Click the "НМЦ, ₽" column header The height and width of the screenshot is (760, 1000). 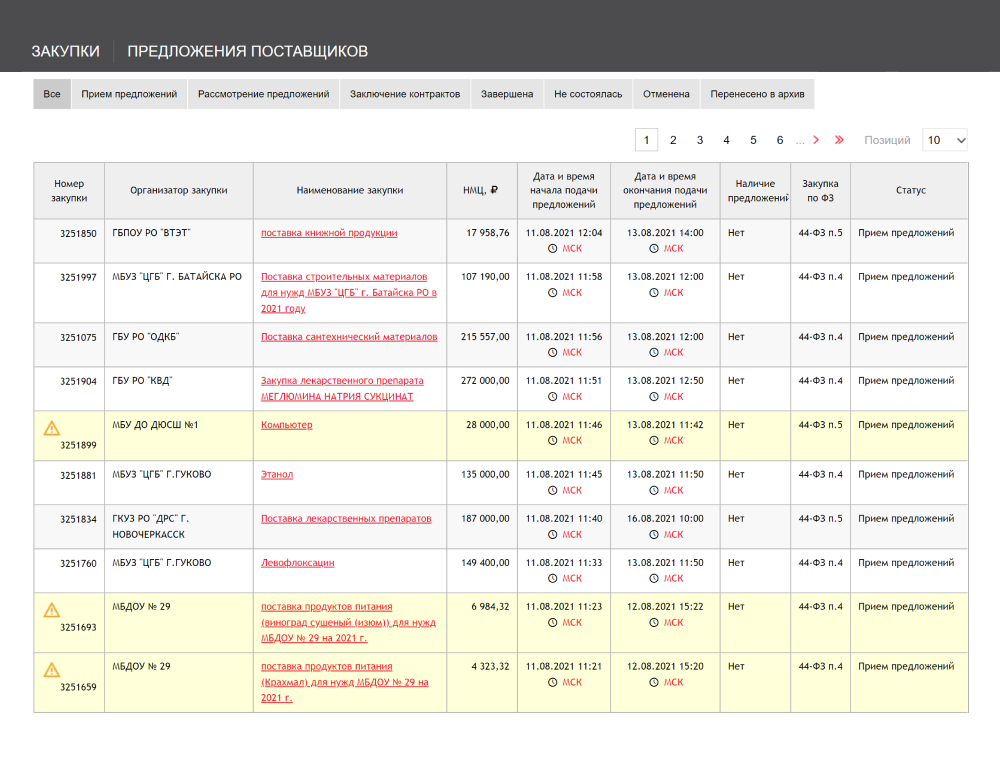point(481,190)
